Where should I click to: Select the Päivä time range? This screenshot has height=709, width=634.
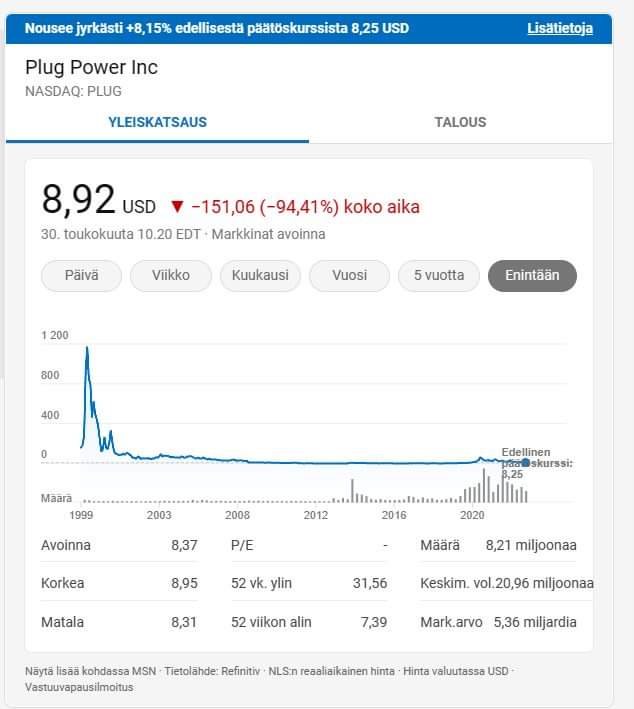pyautogui.click(x=81, y=275)
